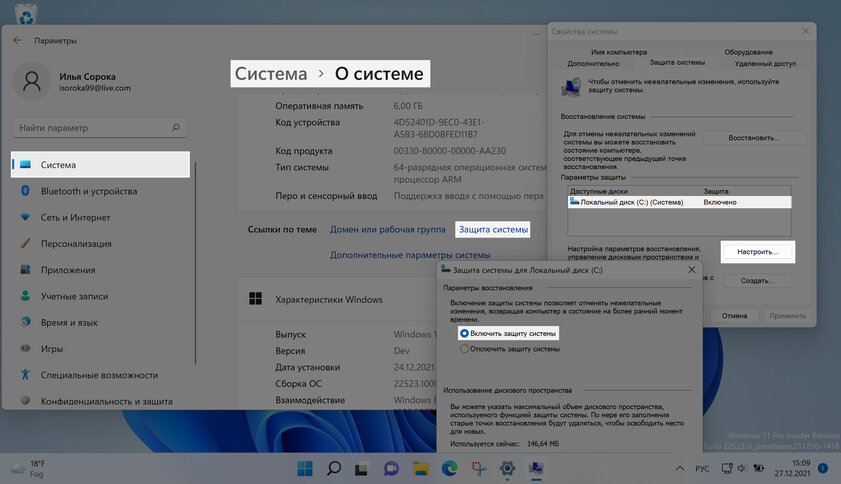The width and height of the screenshot is (841, 484).
Task: Click the Игры gamepad icon
Action: (x=25, y=348)
